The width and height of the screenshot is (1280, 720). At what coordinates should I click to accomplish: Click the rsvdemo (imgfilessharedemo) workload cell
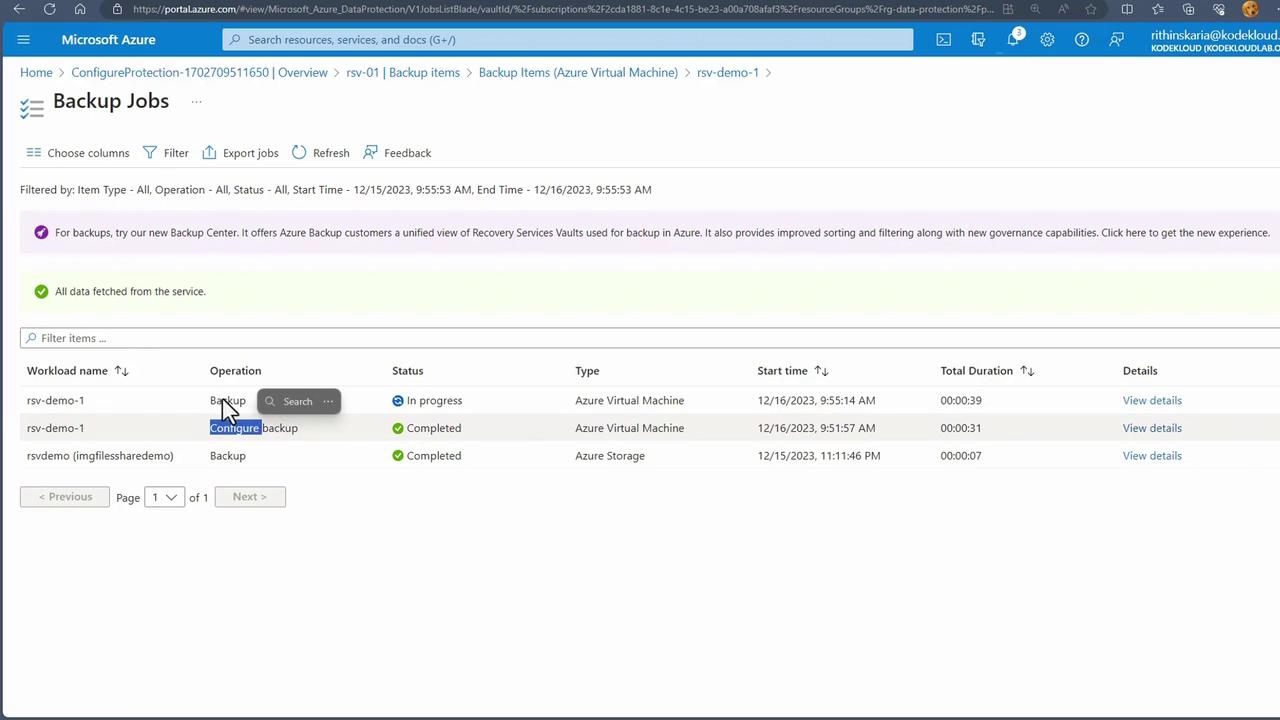100,456
